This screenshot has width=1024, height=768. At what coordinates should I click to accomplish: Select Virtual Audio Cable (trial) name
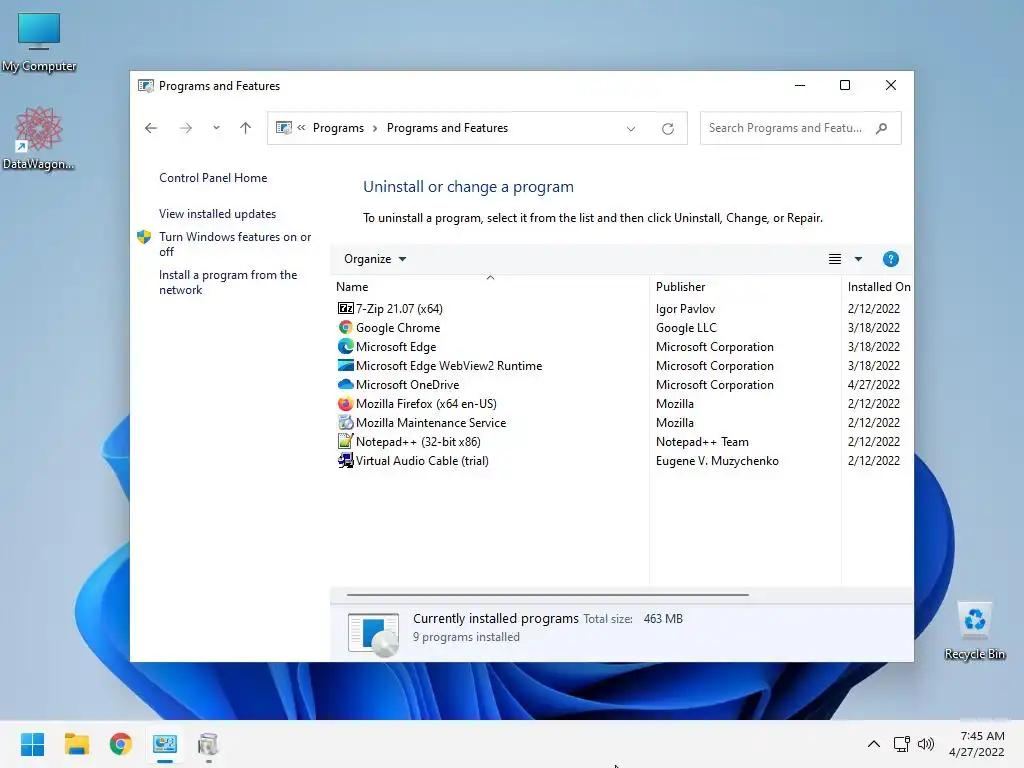pyautogui.click(x=422, y=460)
